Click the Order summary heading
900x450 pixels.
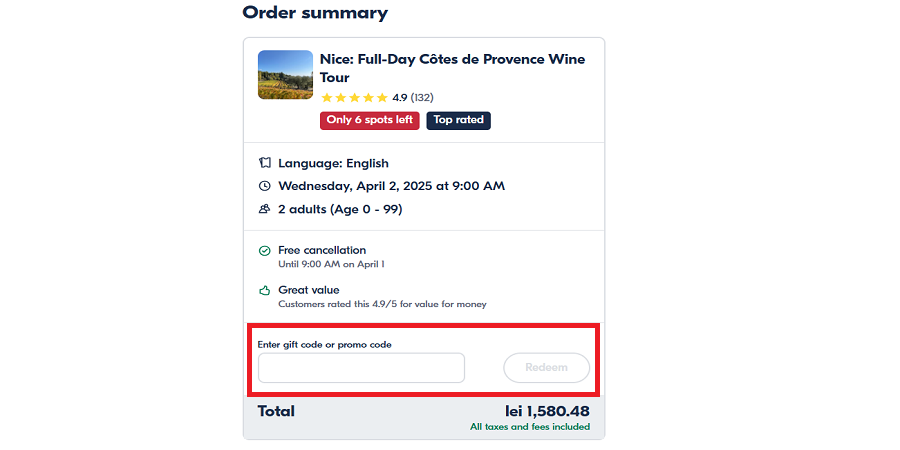click(x=315, y=13)
